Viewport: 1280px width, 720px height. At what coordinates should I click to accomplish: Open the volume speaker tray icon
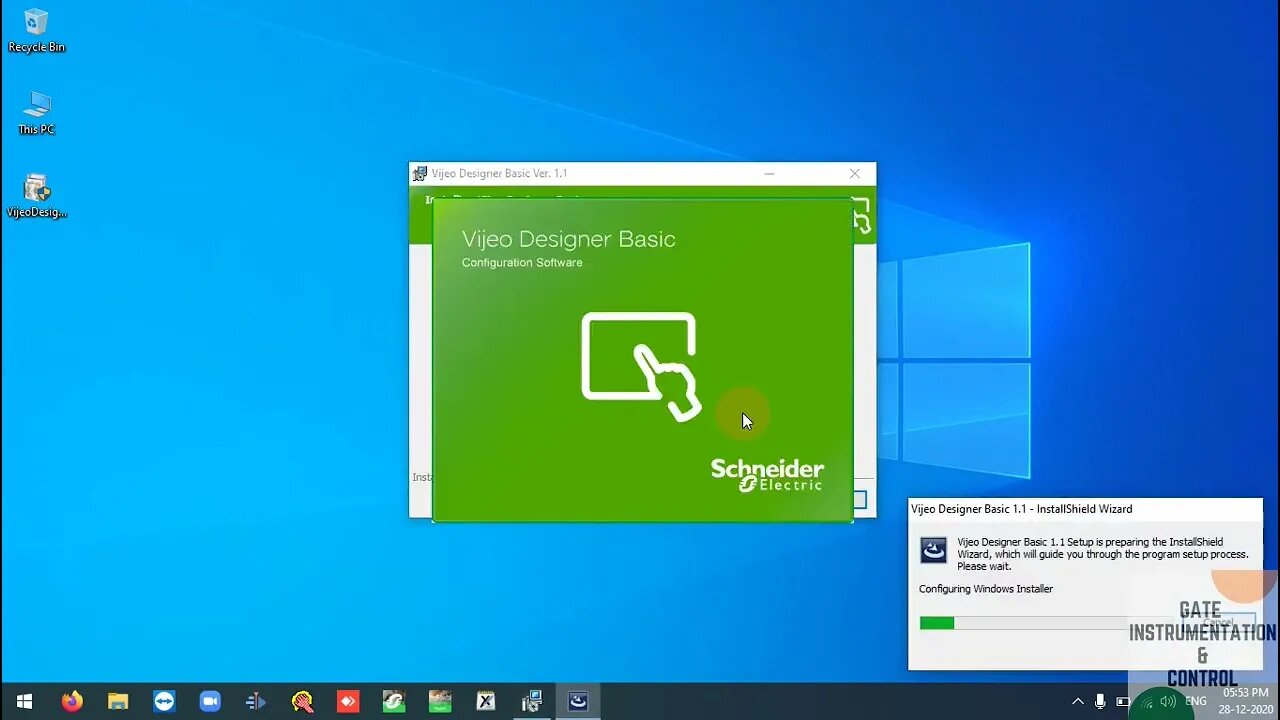[x=1168, y=701]
